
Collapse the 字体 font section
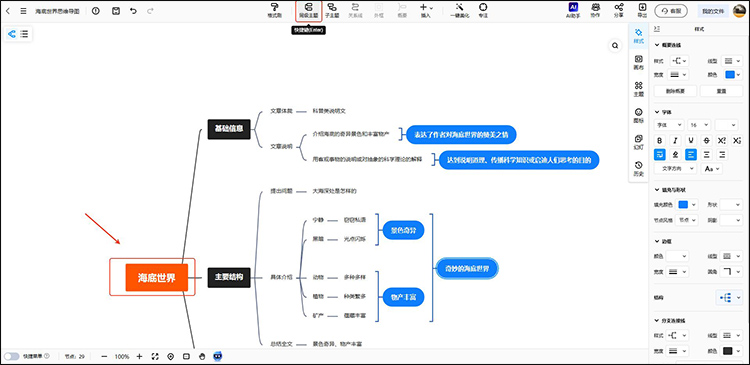657,112
